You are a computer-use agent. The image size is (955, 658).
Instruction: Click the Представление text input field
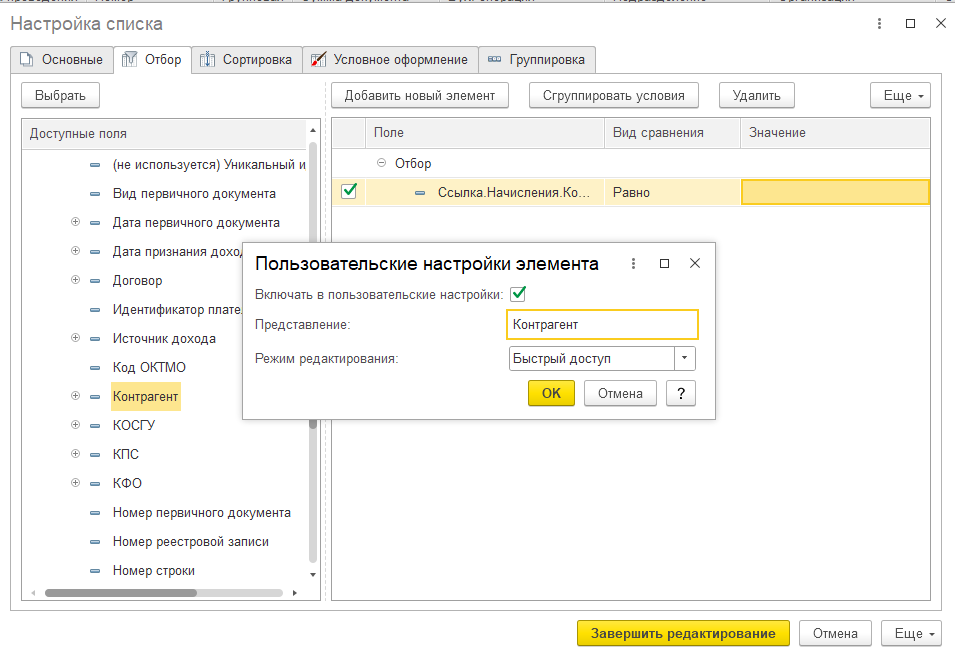[x=602, y=325]
